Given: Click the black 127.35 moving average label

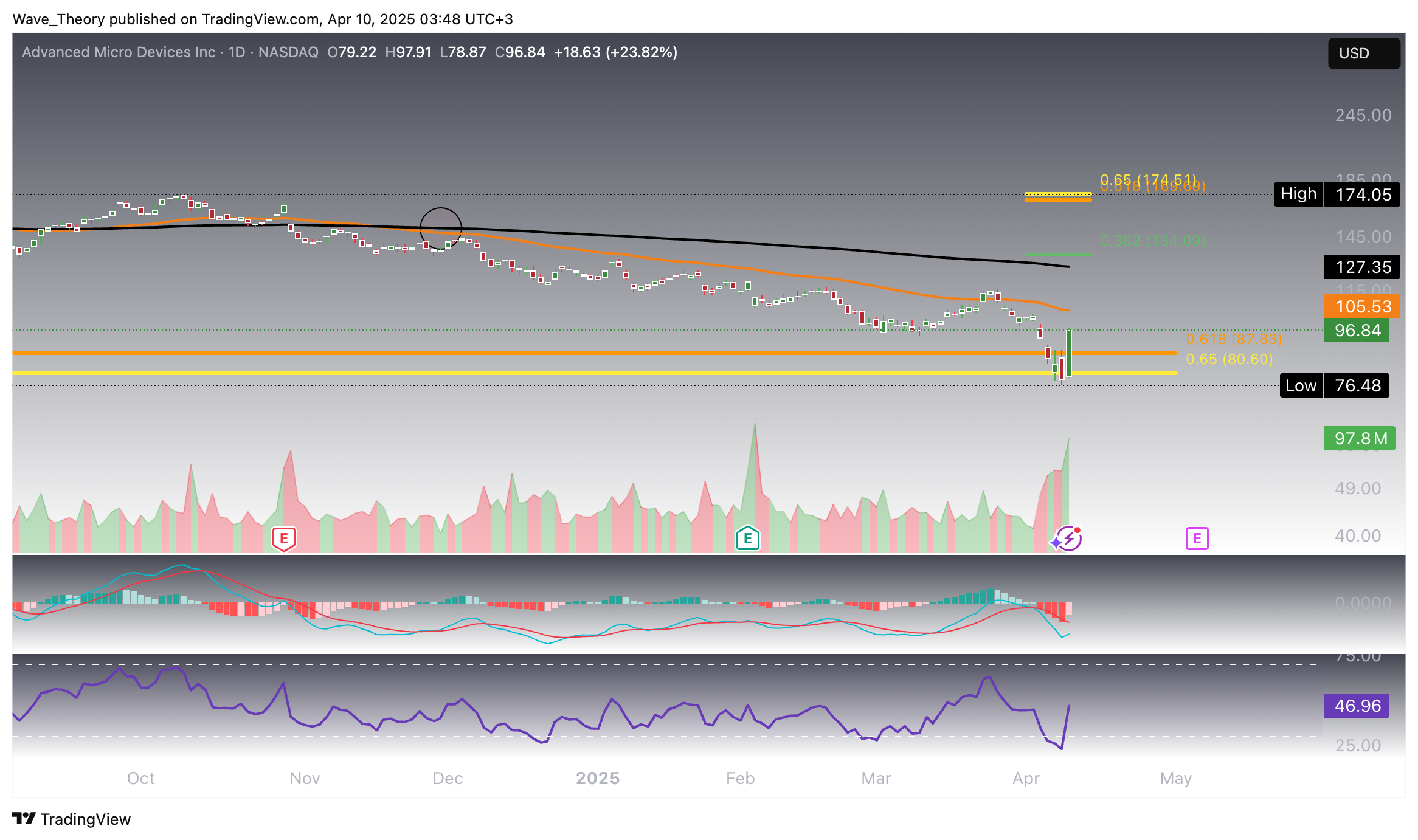Looking at the screenshot, I should click(1363, 267).
